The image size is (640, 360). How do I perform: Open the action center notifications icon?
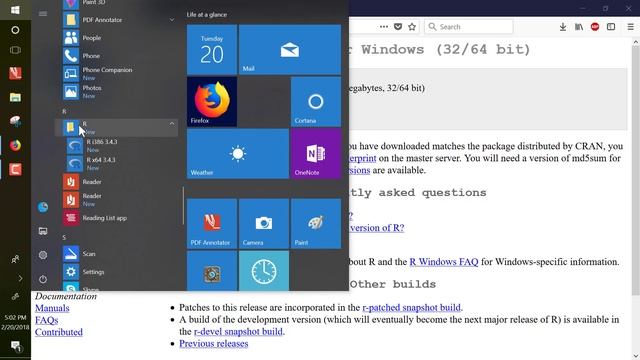(x=16, y=346)
